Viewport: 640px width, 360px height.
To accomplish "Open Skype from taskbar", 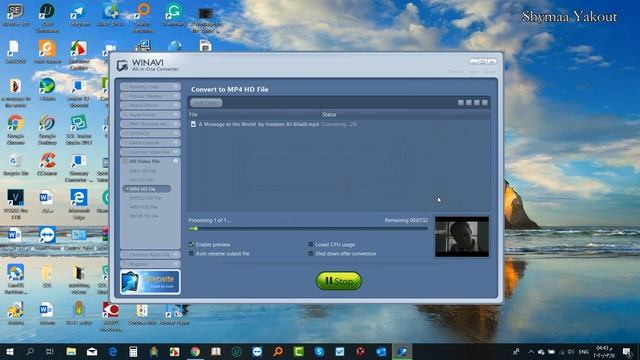I will 319,352.
